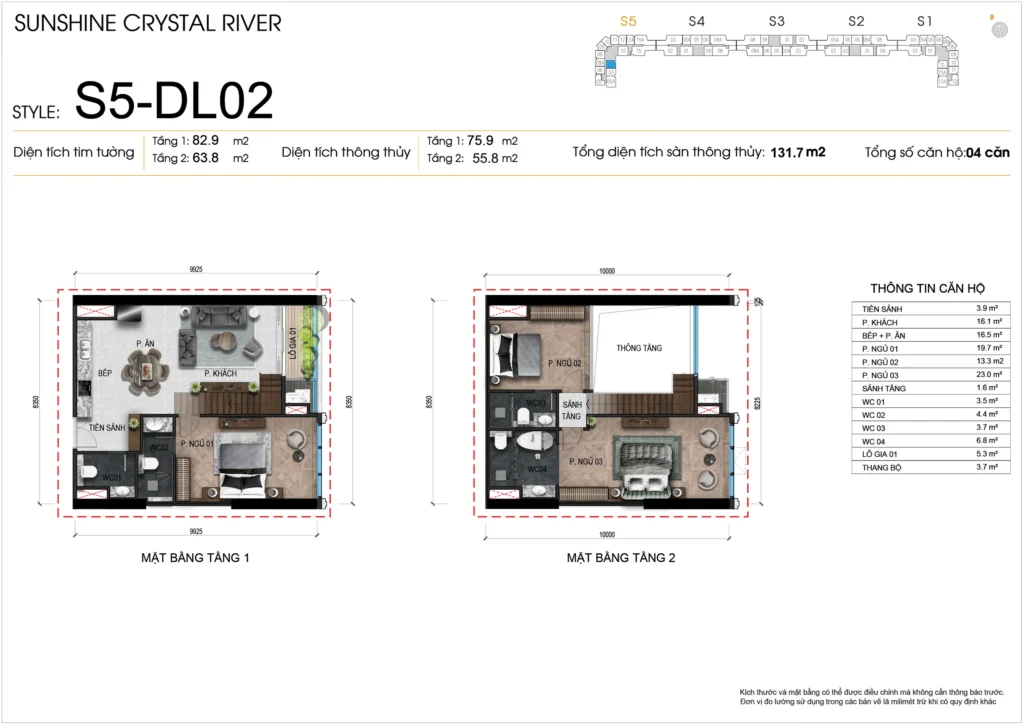Click the S5-DL02 style title
Image resolution: width=1024 pixels, height=724 pixels.
(174, 101)
